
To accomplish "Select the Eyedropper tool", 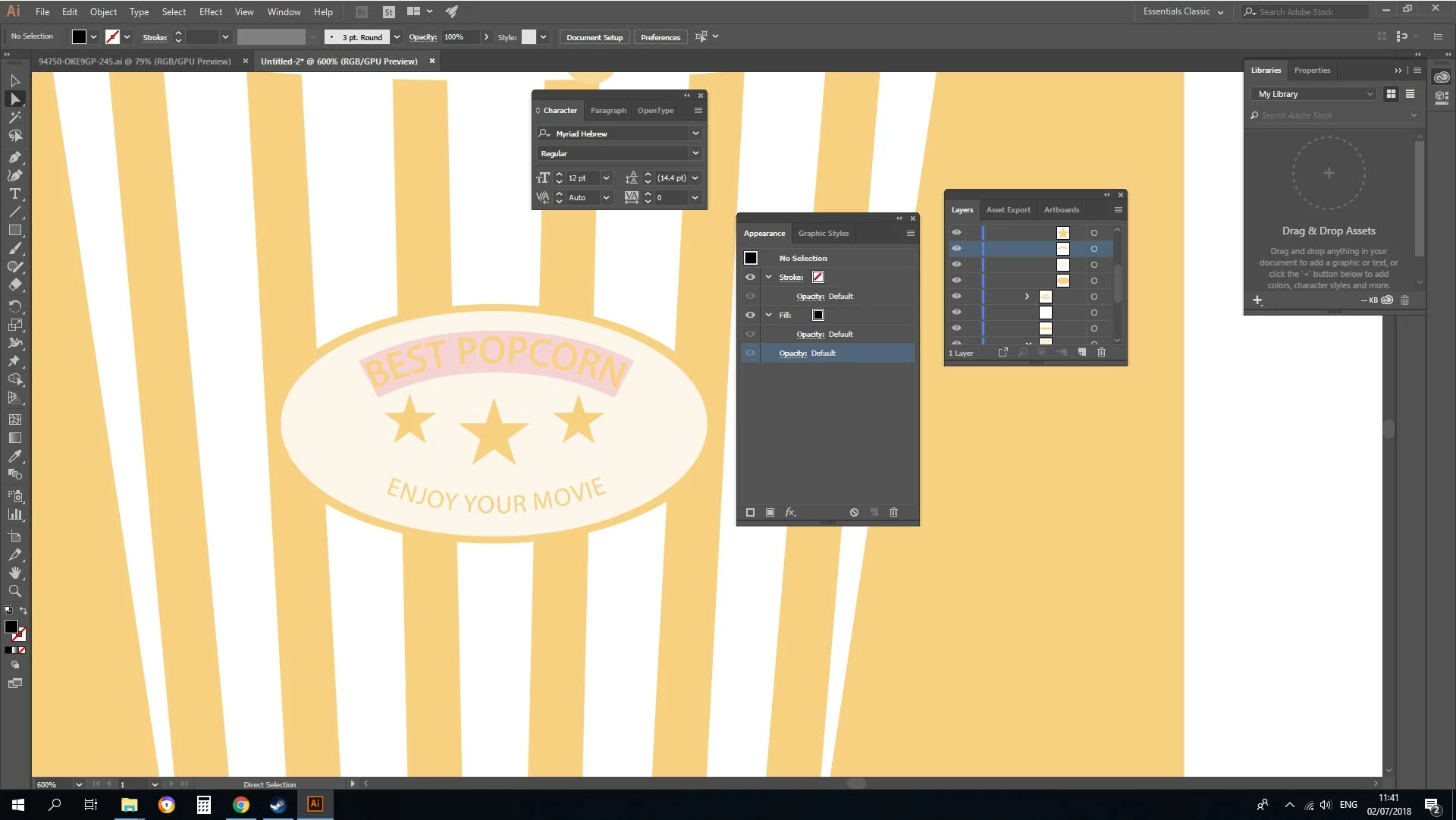I will pyautogui.click(x=14, y=456).
